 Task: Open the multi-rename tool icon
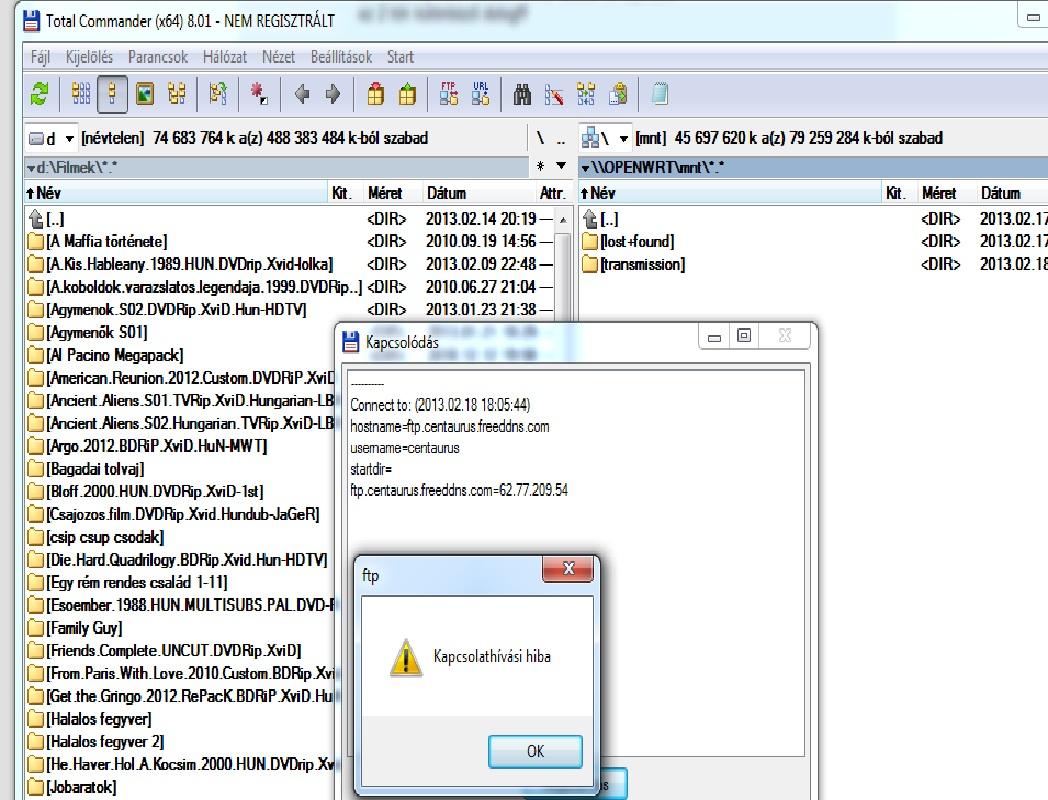[553, 94]
